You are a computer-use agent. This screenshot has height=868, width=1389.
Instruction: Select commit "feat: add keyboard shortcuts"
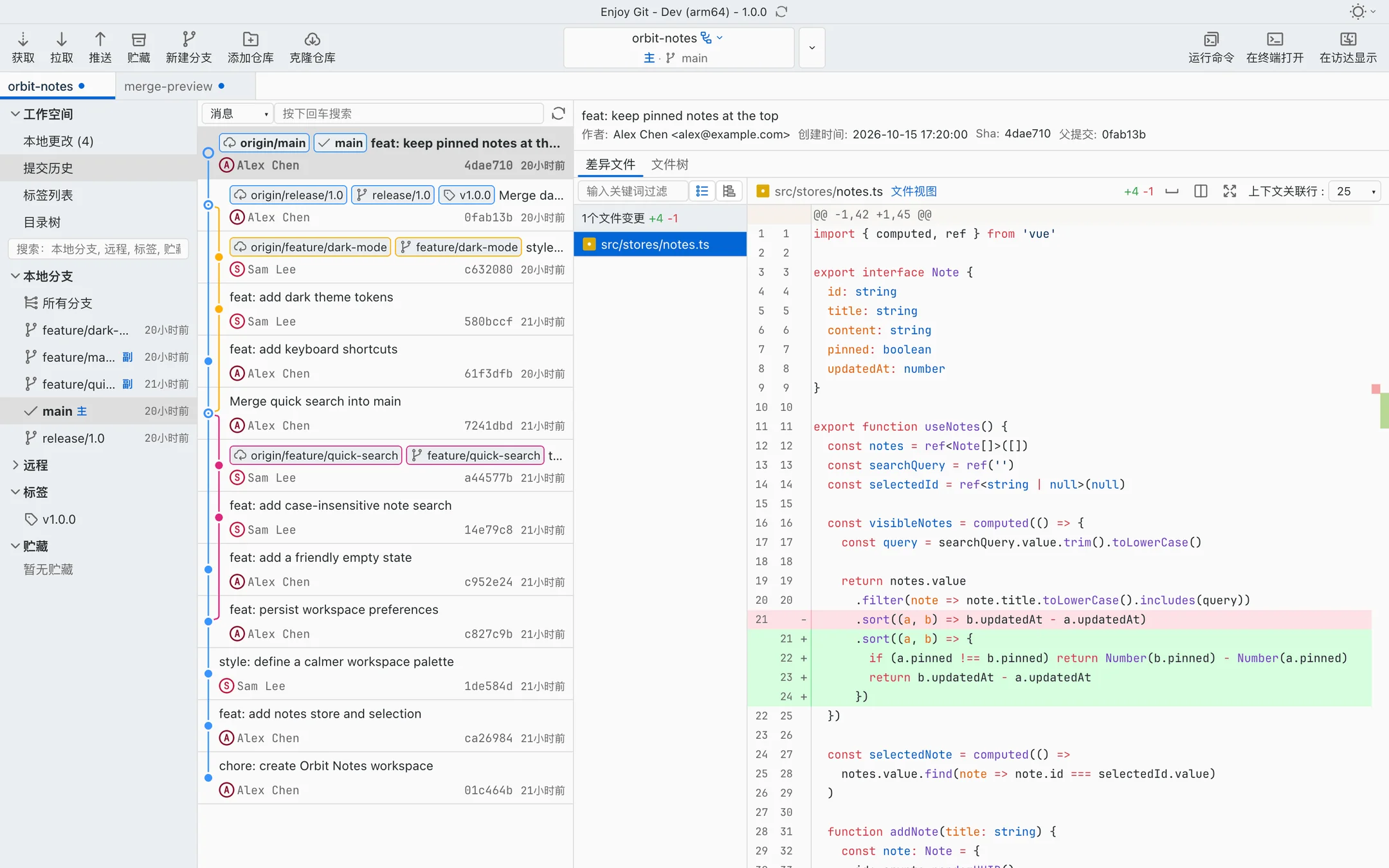coord(385,361)
